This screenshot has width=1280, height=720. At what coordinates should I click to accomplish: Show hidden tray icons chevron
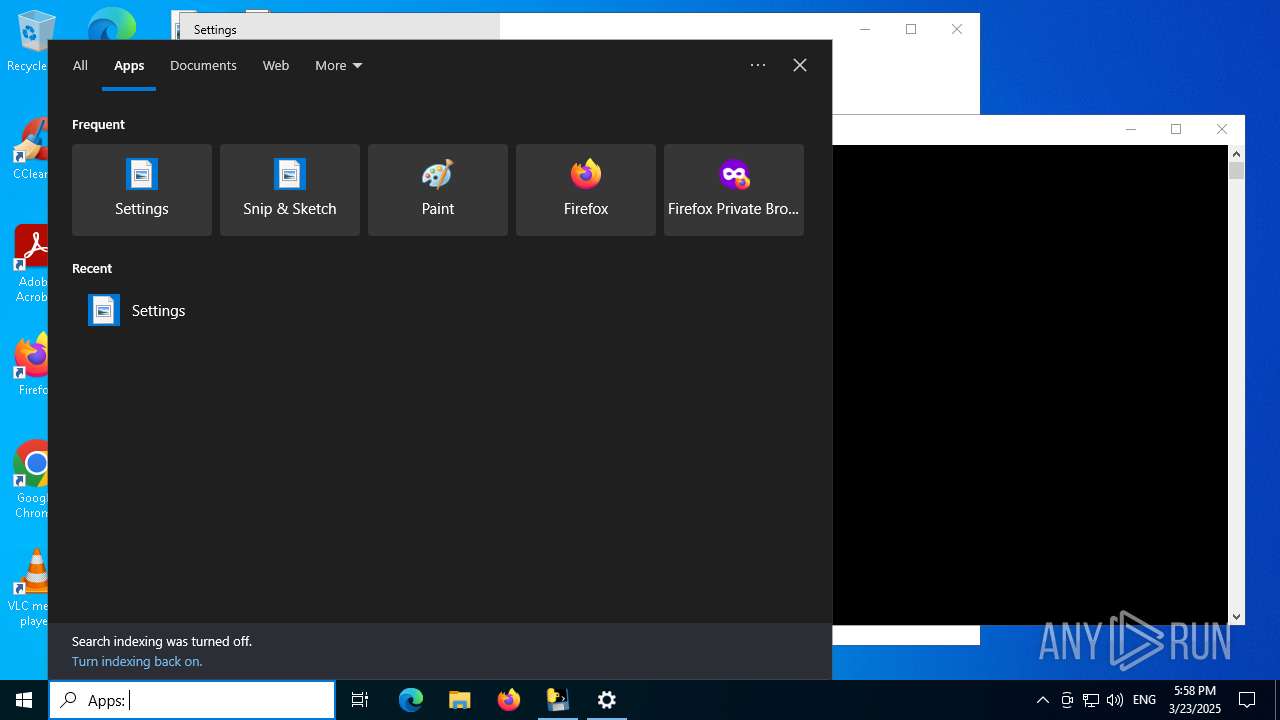pos(1043,700)
